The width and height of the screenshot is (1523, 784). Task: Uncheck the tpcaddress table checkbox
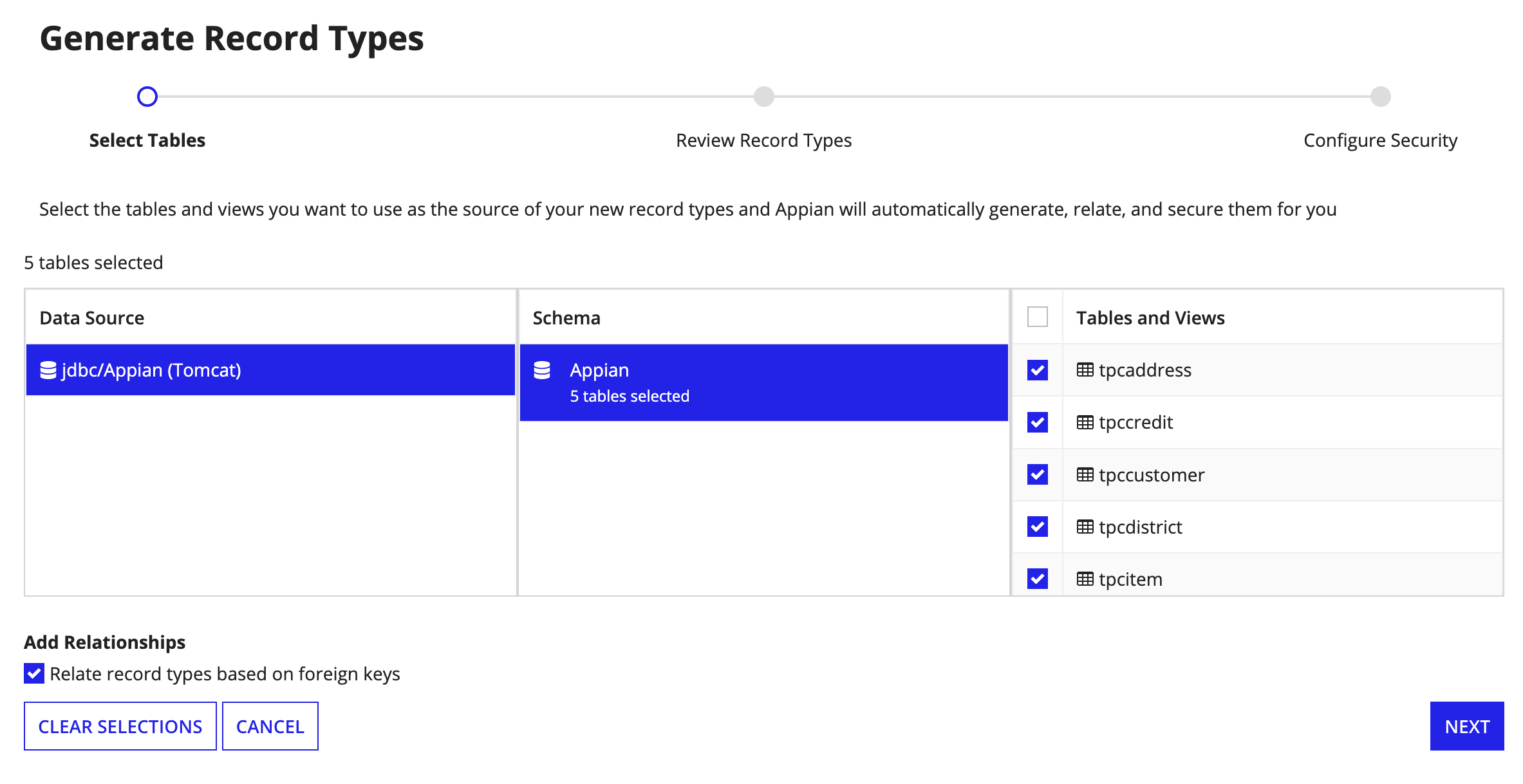click(1038, 370)
